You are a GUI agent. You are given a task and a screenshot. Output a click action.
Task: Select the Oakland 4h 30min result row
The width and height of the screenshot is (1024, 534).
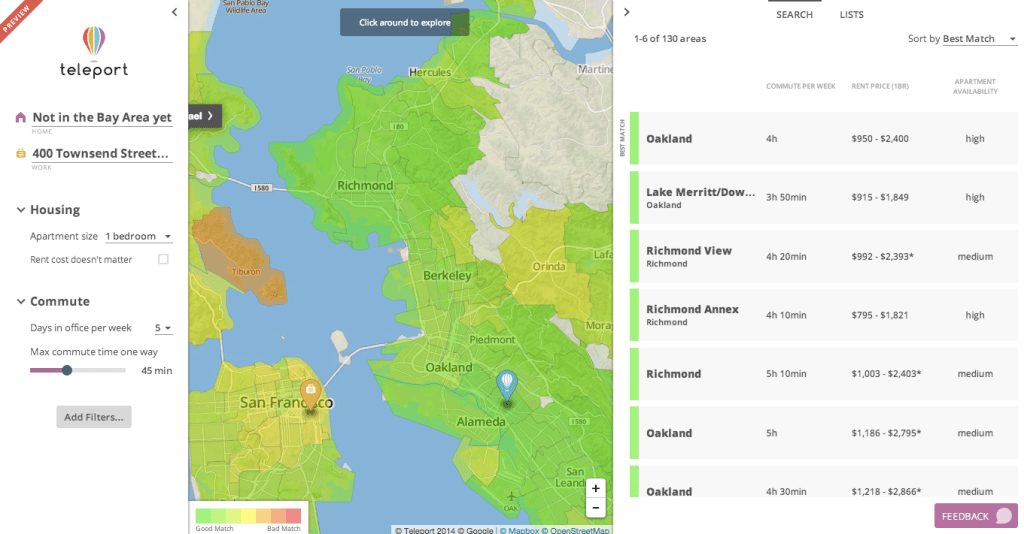pos(824,482)
